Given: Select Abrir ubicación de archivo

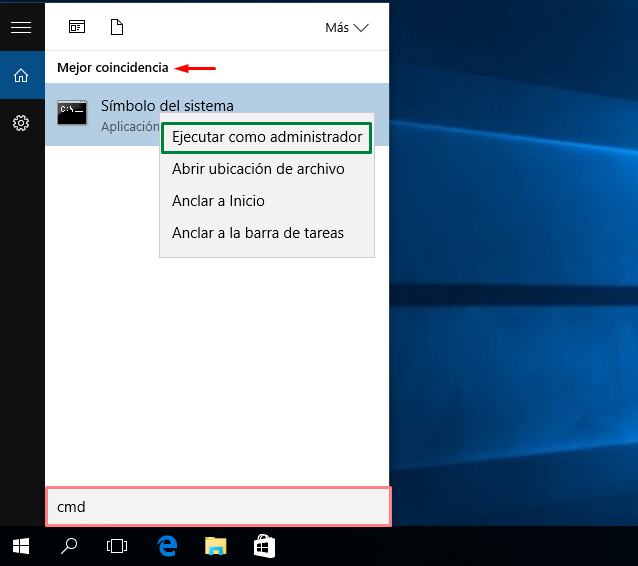Looking at the screenshot, I should (x=258, y=169).
